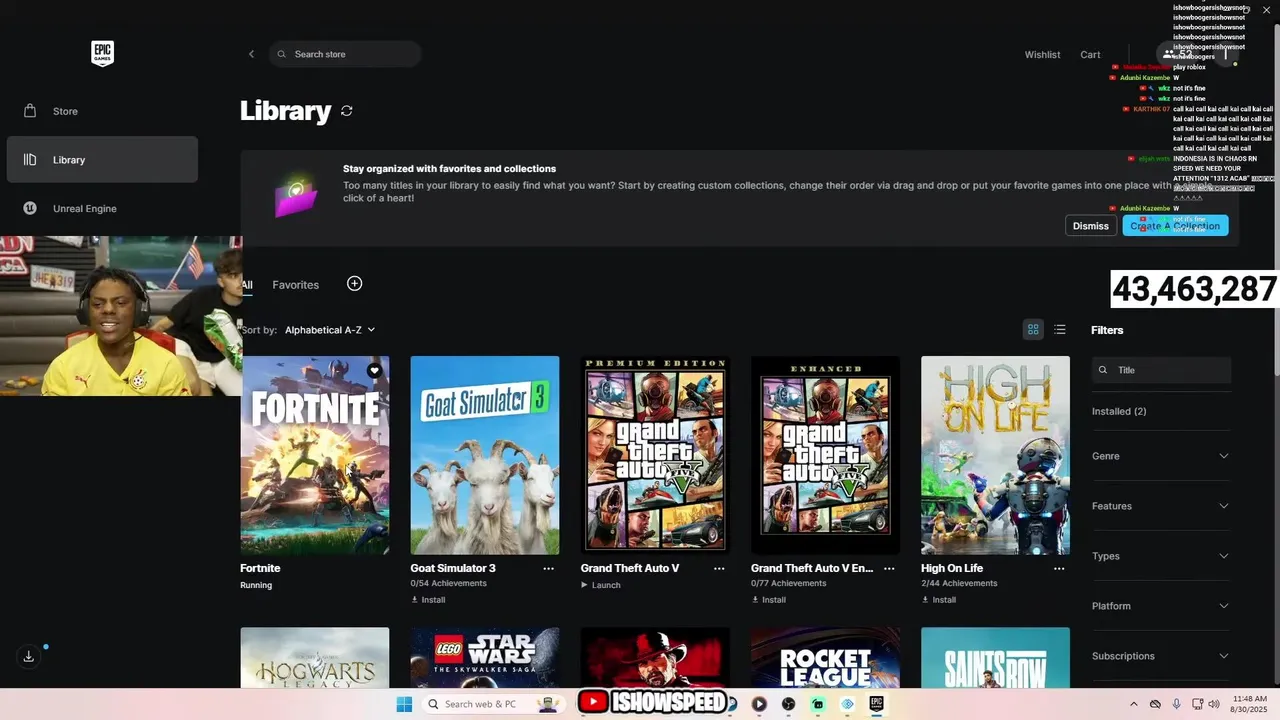Install Goat Simulator 3
This screenshot has height=720, width=1280.
428,600
